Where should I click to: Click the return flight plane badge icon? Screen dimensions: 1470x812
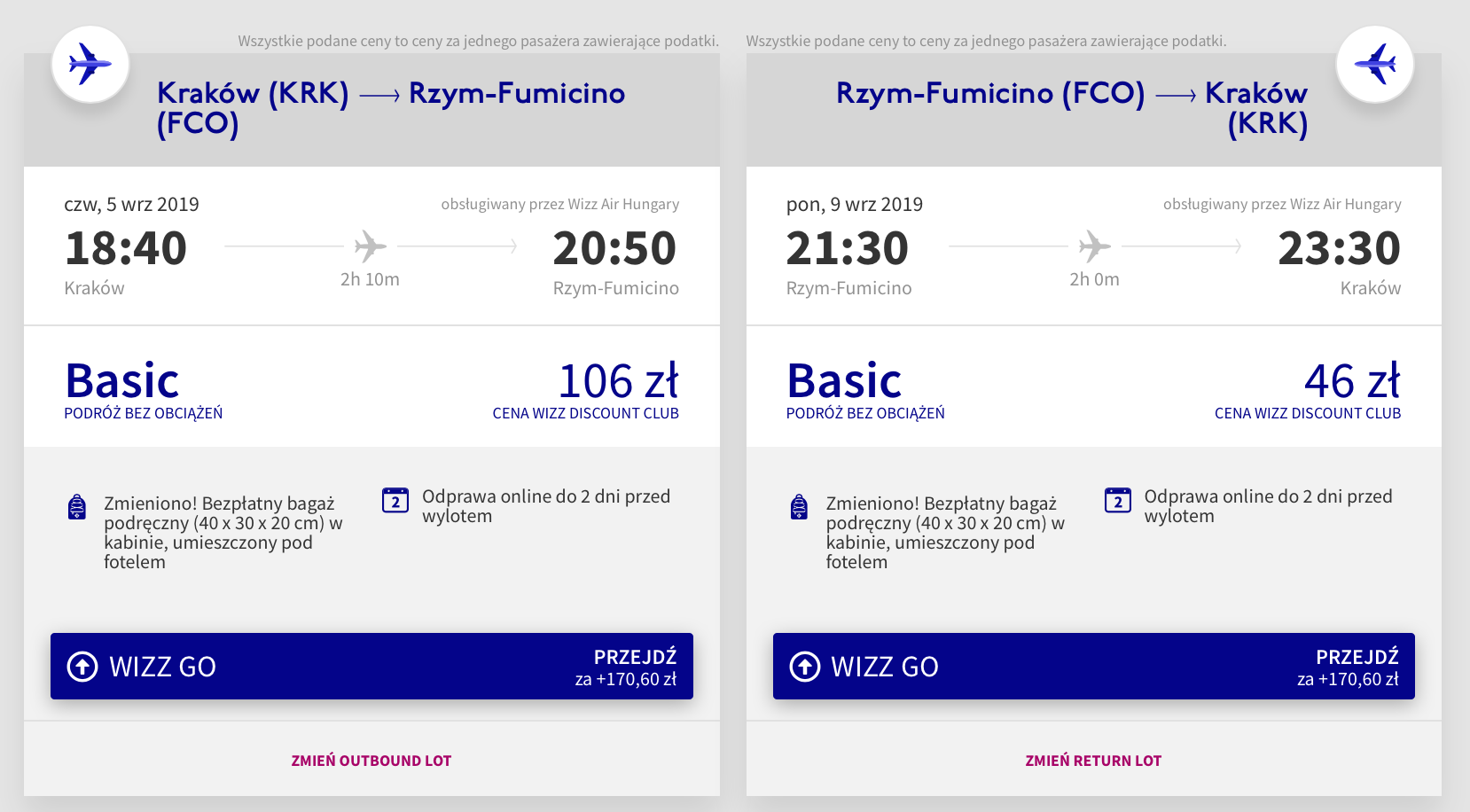(1375, 65)
